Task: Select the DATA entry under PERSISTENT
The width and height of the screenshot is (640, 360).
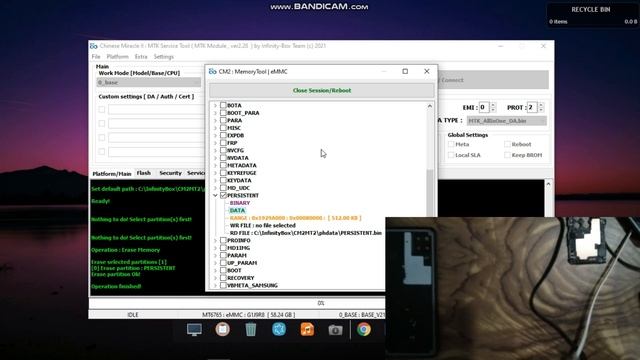Action: tap(237, 211)
